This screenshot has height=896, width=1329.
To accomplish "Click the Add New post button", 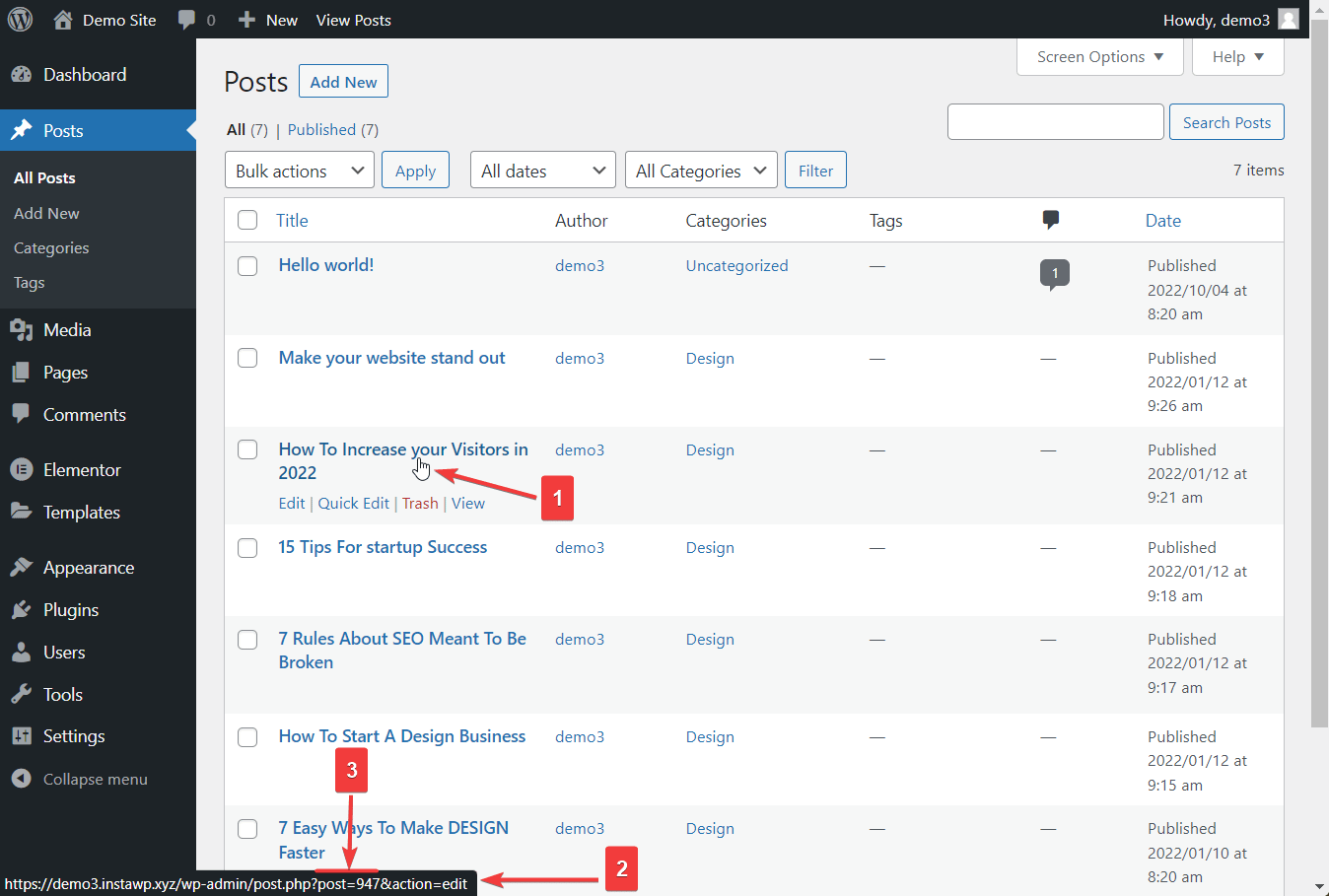I will [343, 81].
